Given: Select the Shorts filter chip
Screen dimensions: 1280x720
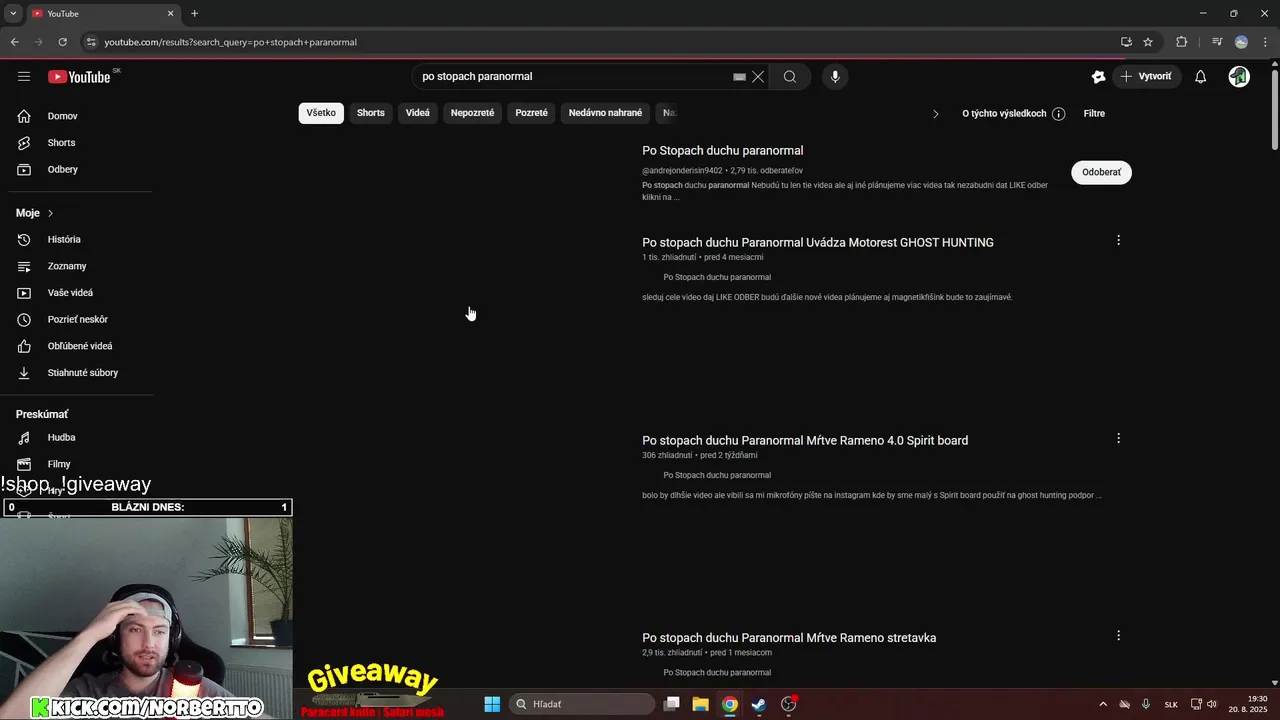Looking at the screenshot, I should pos(371,113).
